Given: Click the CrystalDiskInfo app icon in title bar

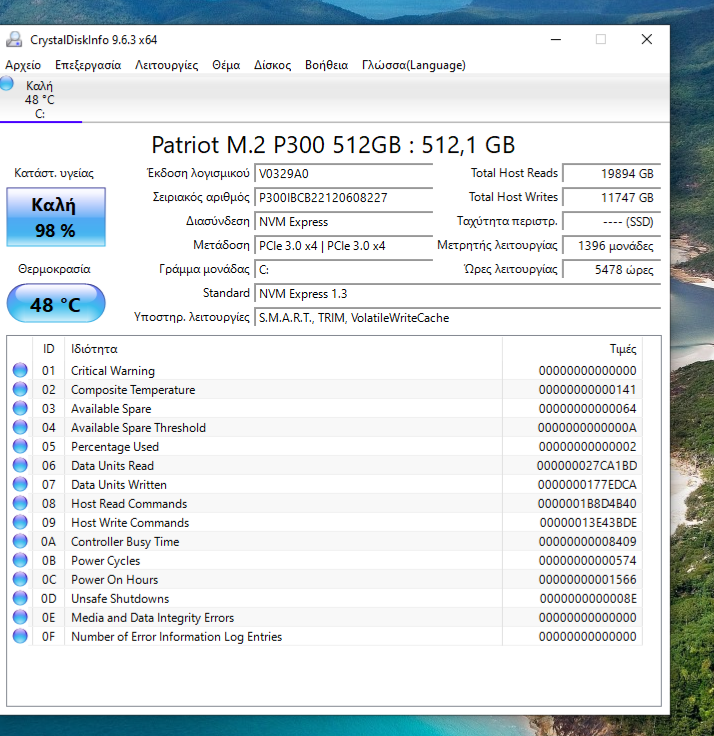Looking at the screenshot, I should point(14,39).
